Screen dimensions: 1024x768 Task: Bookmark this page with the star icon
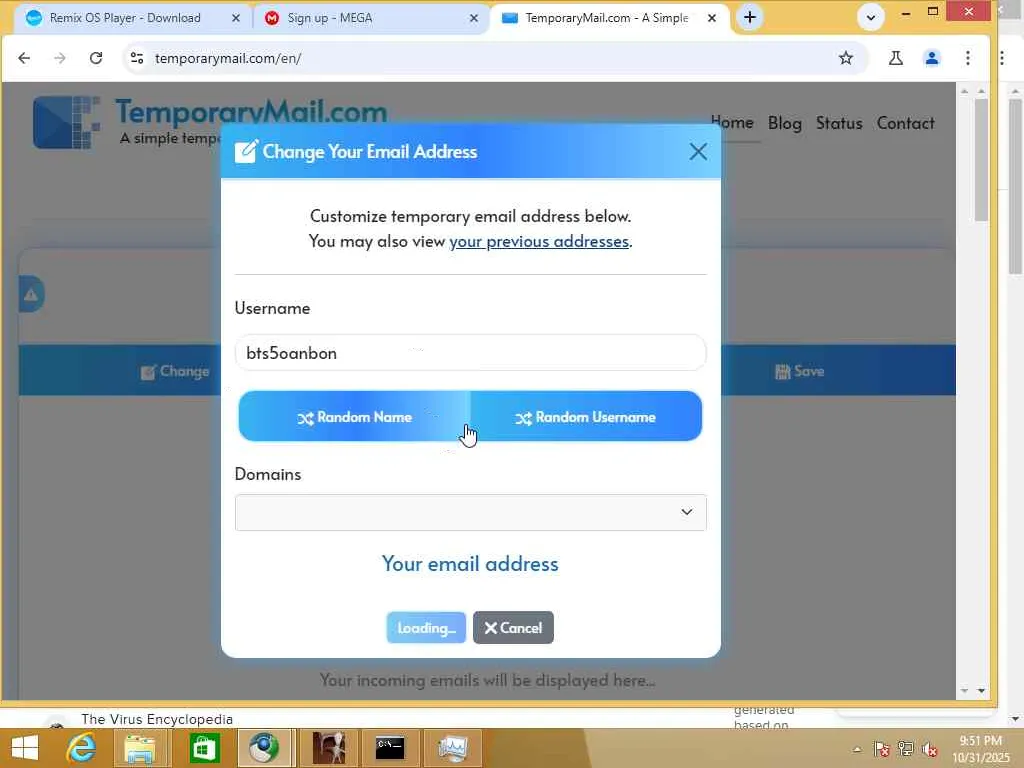846,58
